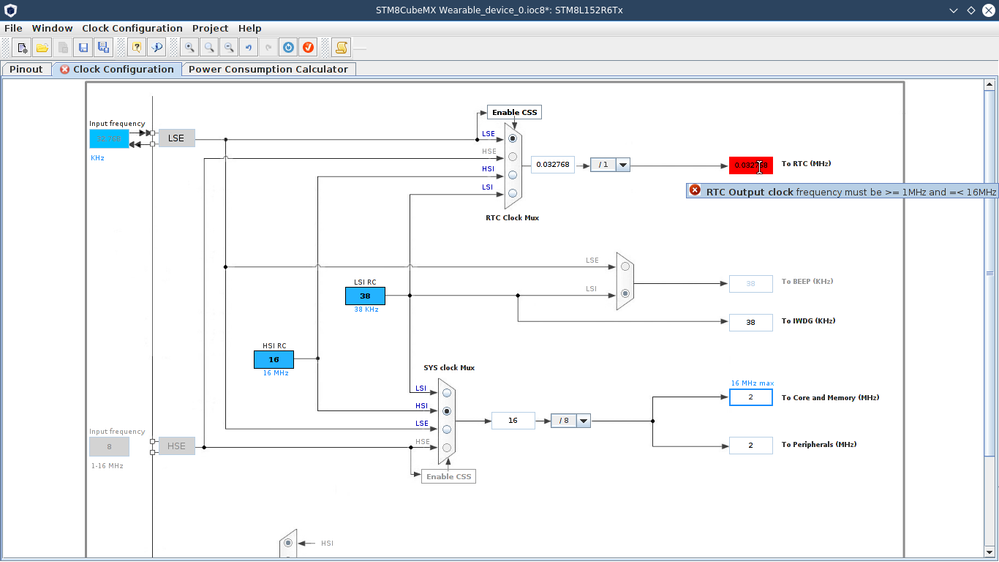Viewport: 999px width, 562px height.
Task: Click the HSE oscillator block
Action: [176, 446]
